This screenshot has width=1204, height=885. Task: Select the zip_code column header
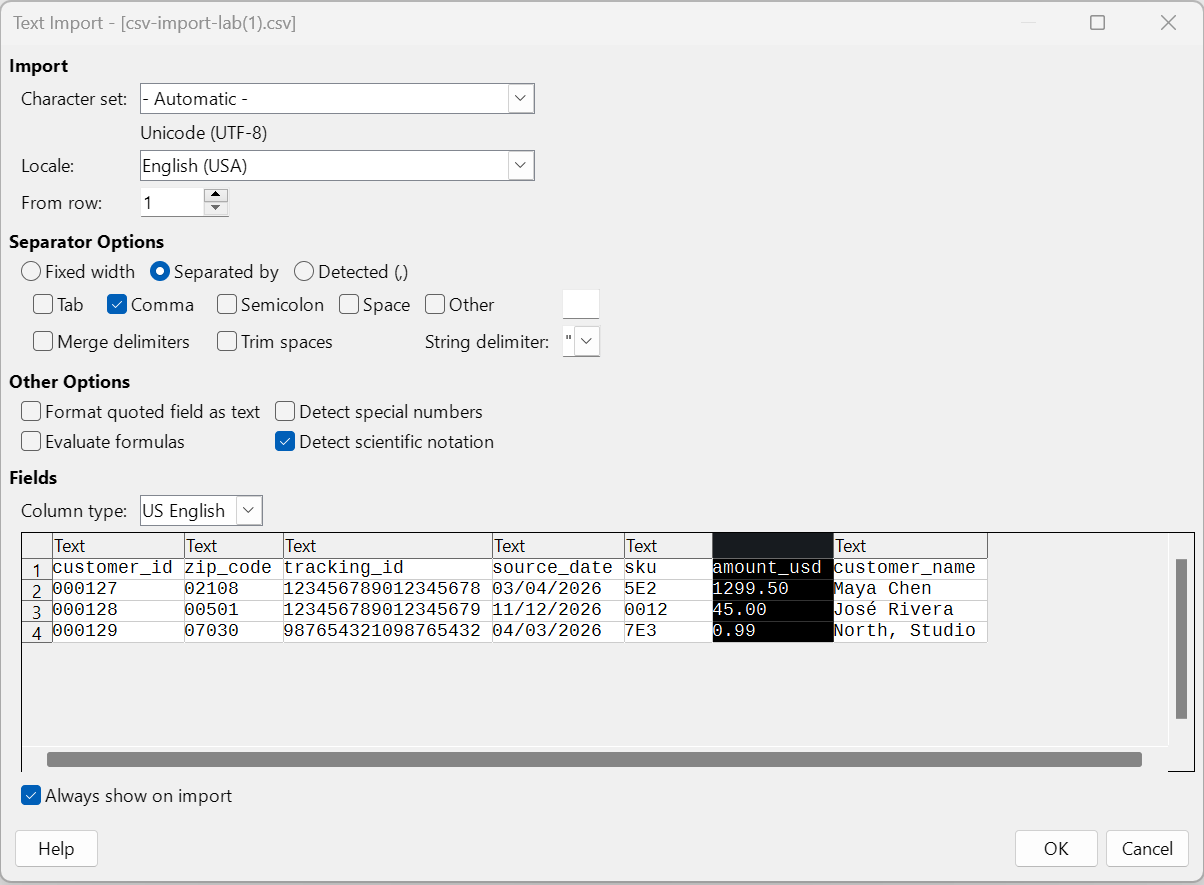tap(234, 546)
